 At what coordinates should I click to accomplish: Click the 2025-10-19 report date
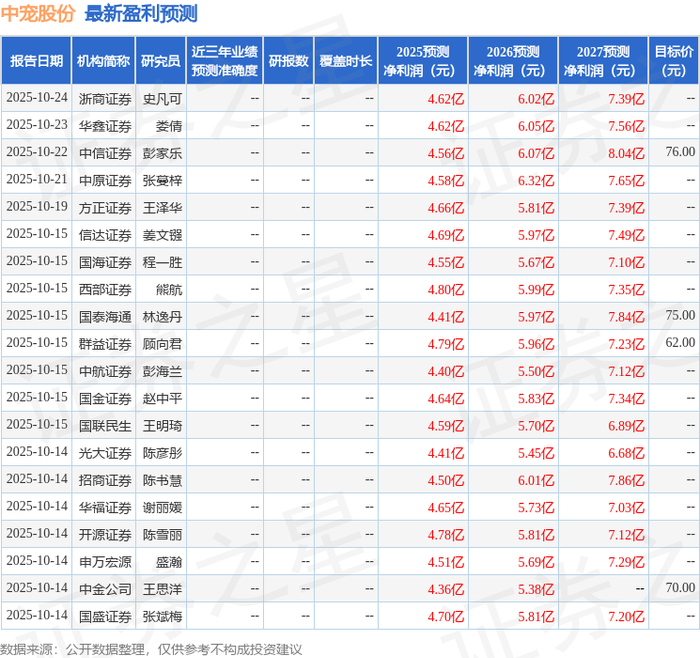(37, 206)
